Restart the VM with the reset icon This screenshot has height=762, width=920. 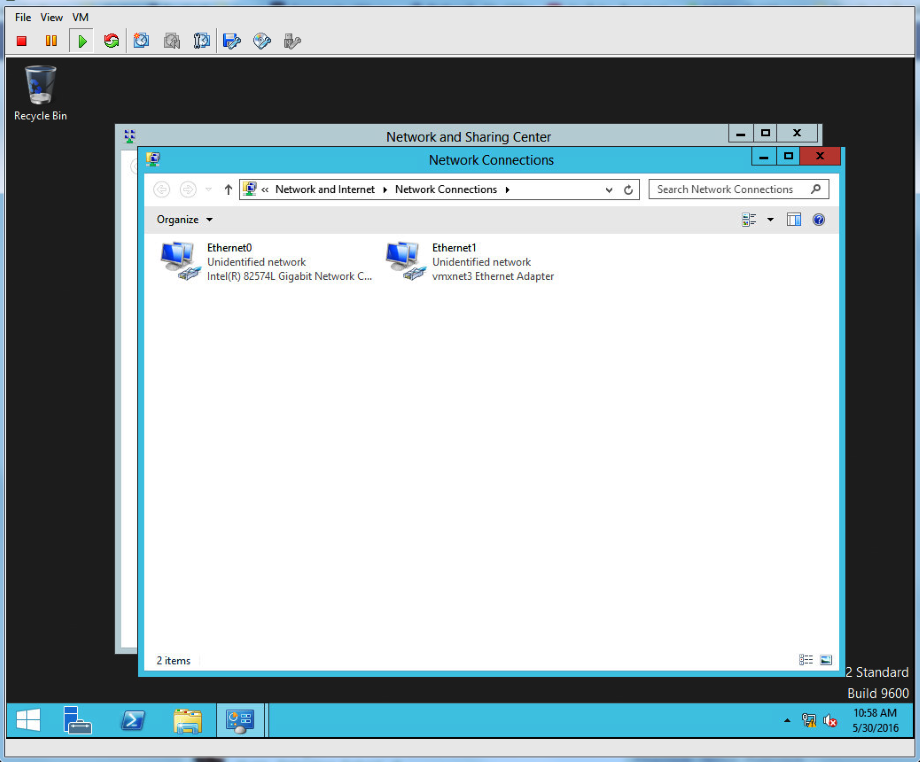click(x=111, y=41)
